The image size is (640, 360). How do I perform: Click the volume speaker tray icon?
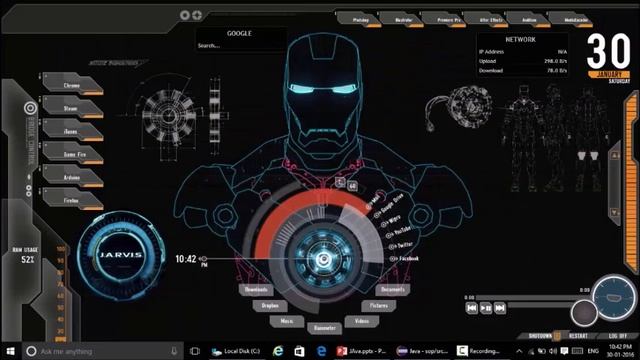553,351
